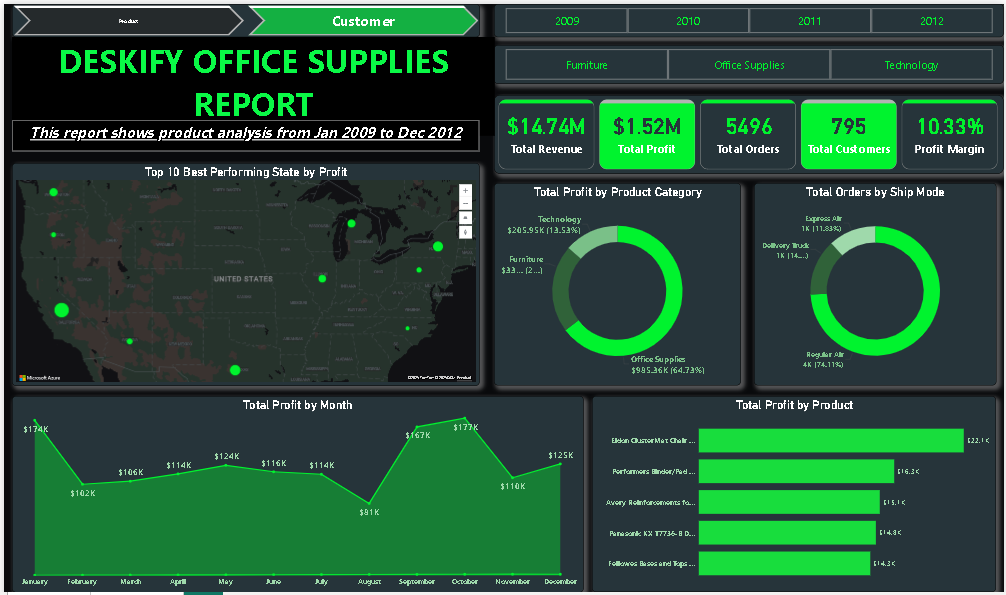Select the Total Customers KPI card
Screen dimensions: 1006x595
(848, 135)
